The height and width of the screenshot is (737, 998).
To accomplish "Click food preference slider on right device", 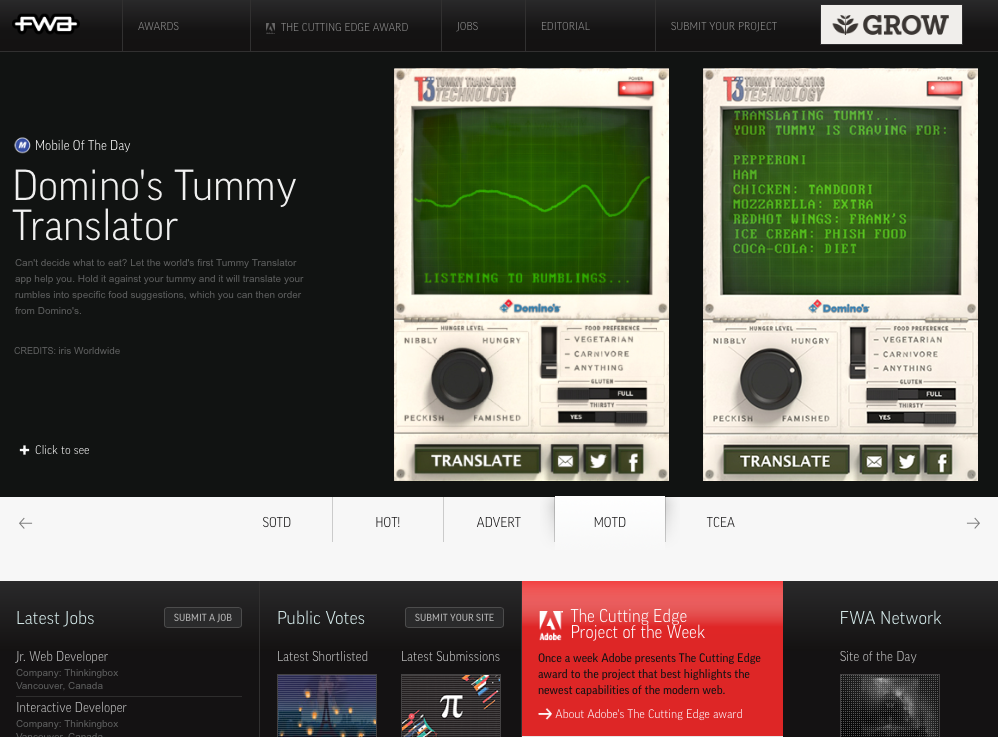I will pos(857,353).
